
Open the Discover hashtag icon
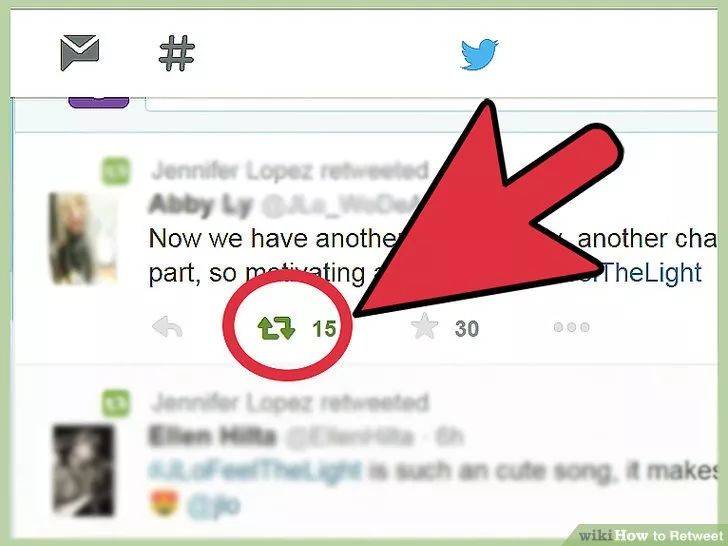point(177,53)
